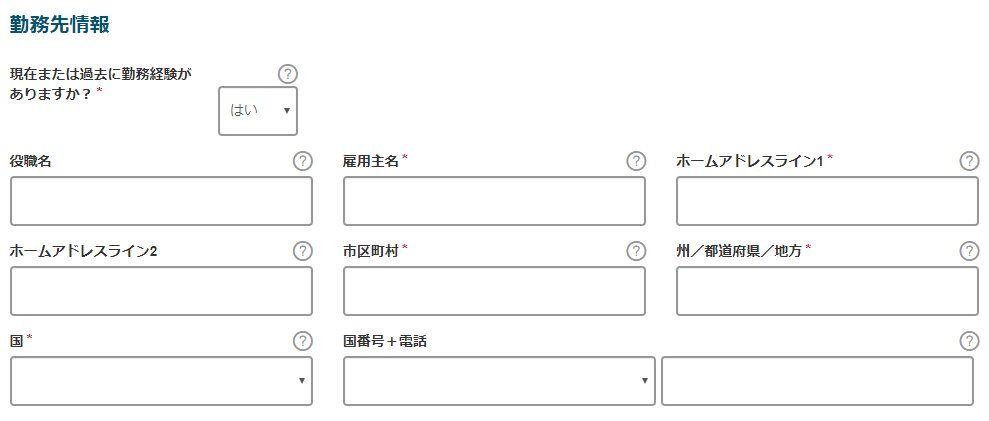Click the 役職名 text field
This screenshot has height=421, width=989.
(x=161, y=201)
